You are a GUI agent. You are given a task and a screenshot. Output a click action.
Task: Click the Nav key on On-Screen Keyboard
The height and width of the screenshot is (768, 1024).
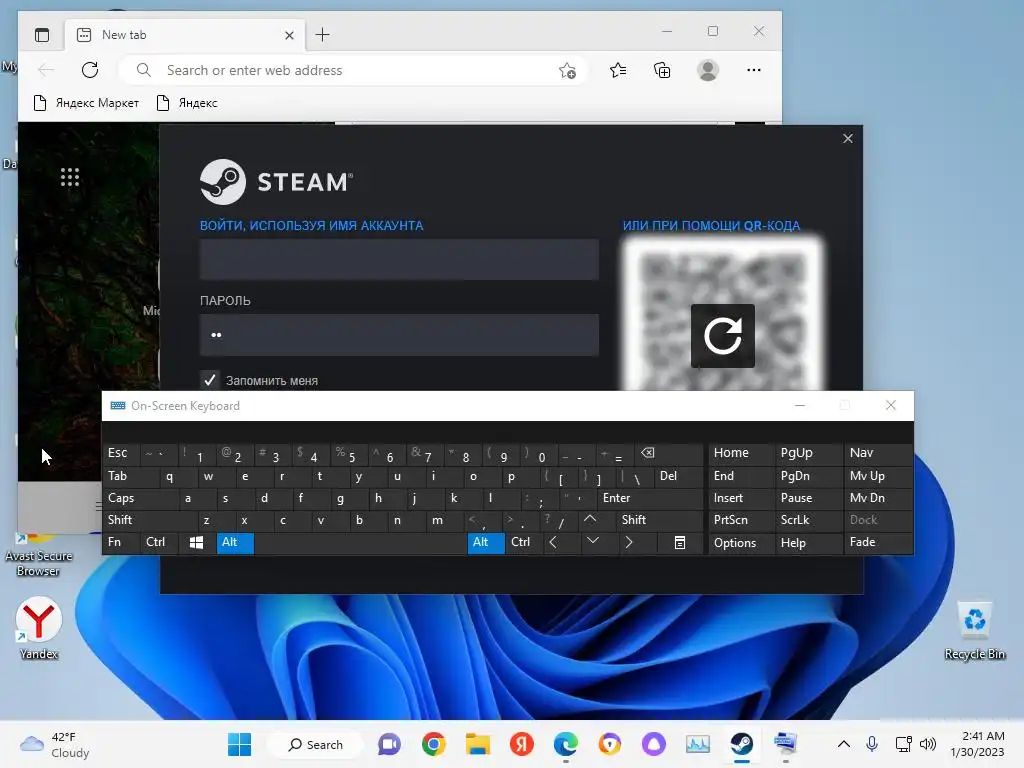[x=878, y=453]
